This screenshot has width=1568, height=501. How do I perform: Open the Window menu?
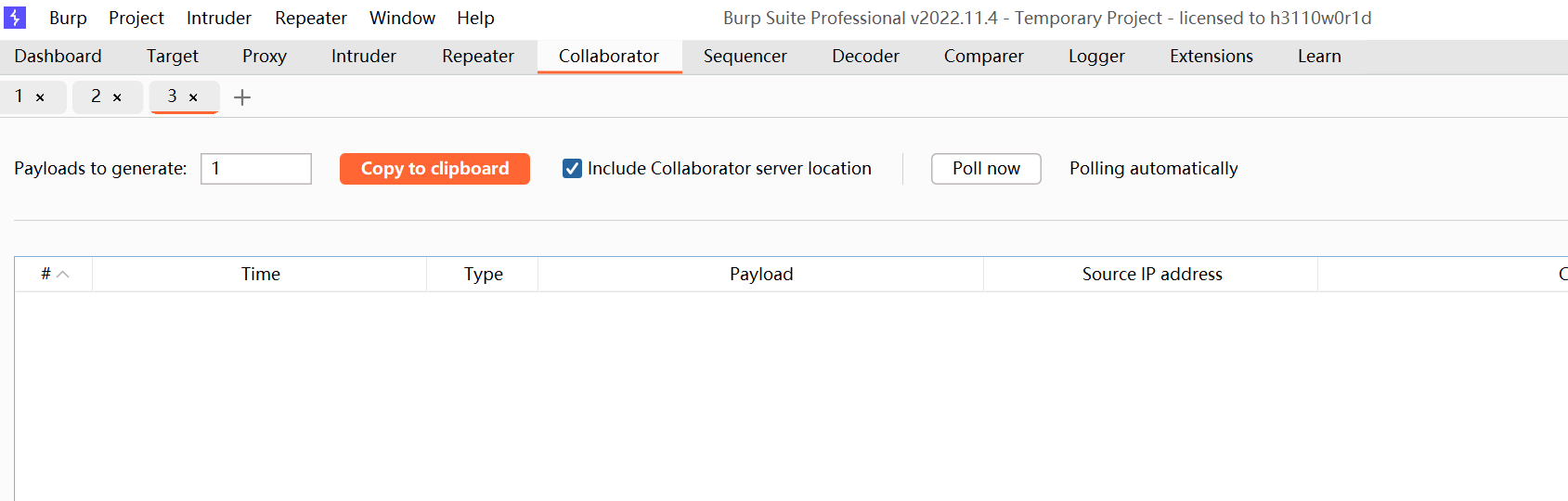pyautogui.click(x=402, y=18)
